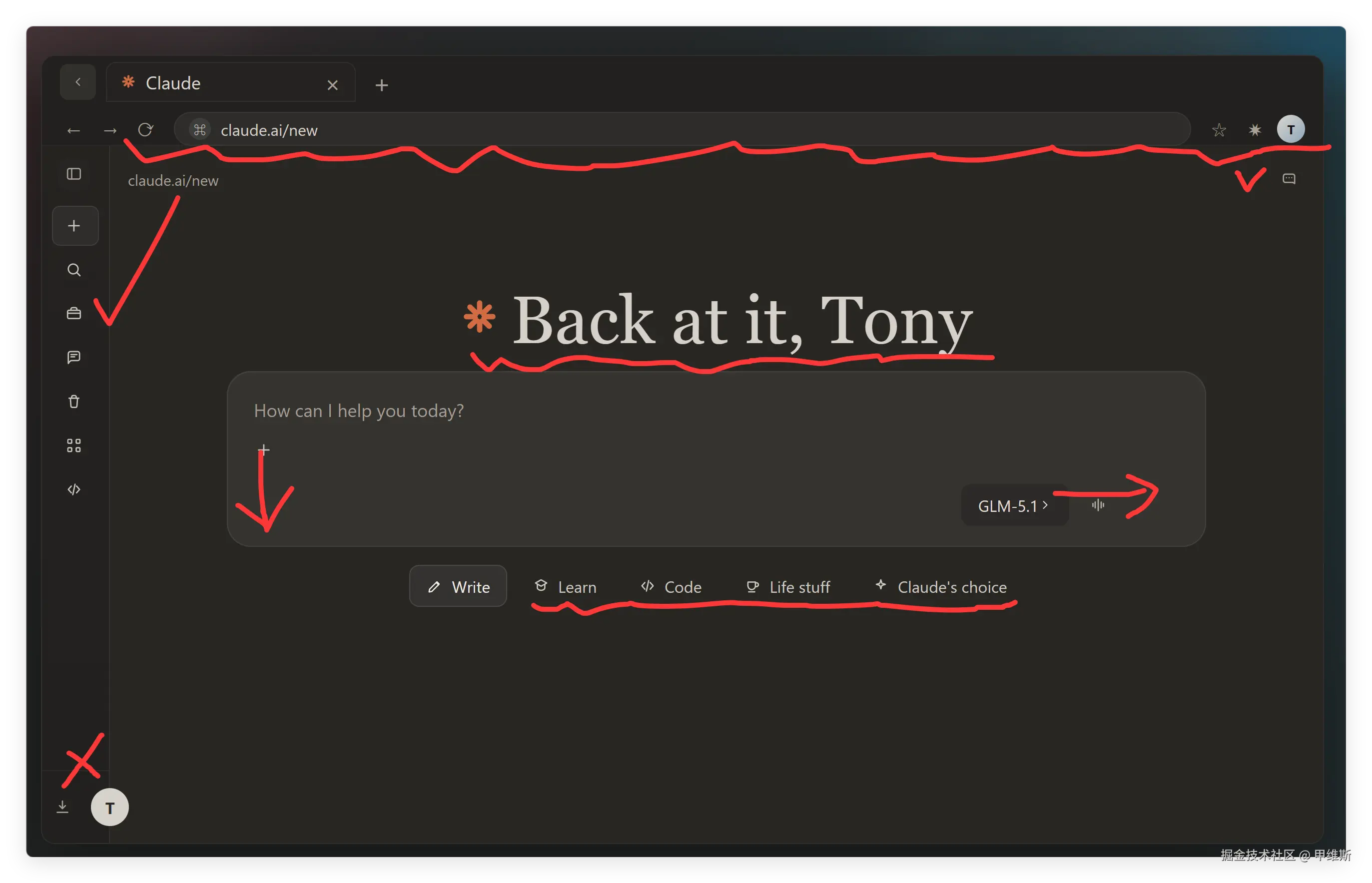Start a new chat with plus button

click(74, 226)
